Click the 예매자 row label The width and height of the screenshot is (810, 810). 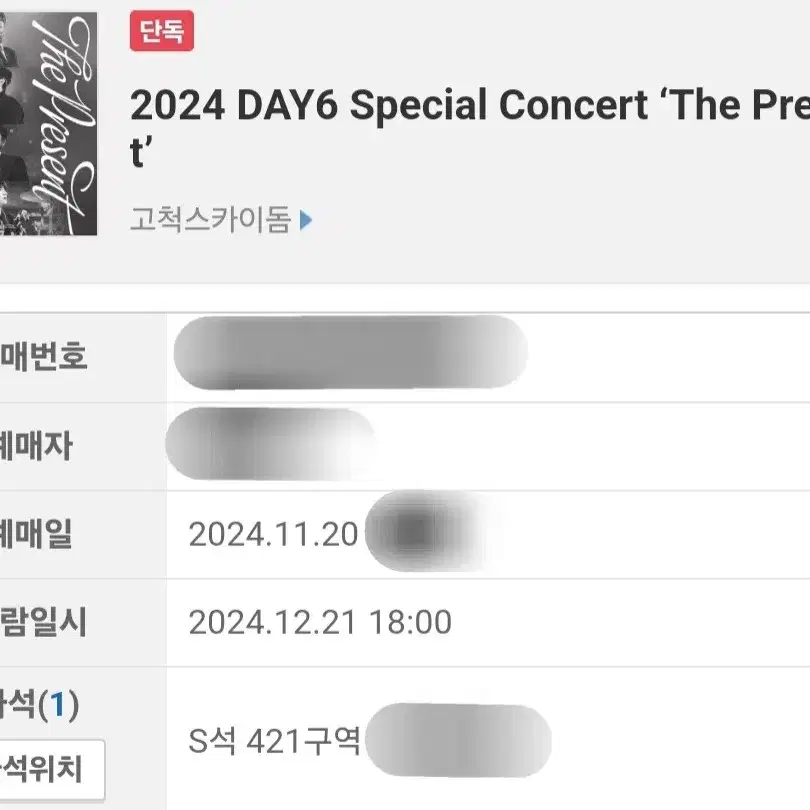tap(36, 446)
